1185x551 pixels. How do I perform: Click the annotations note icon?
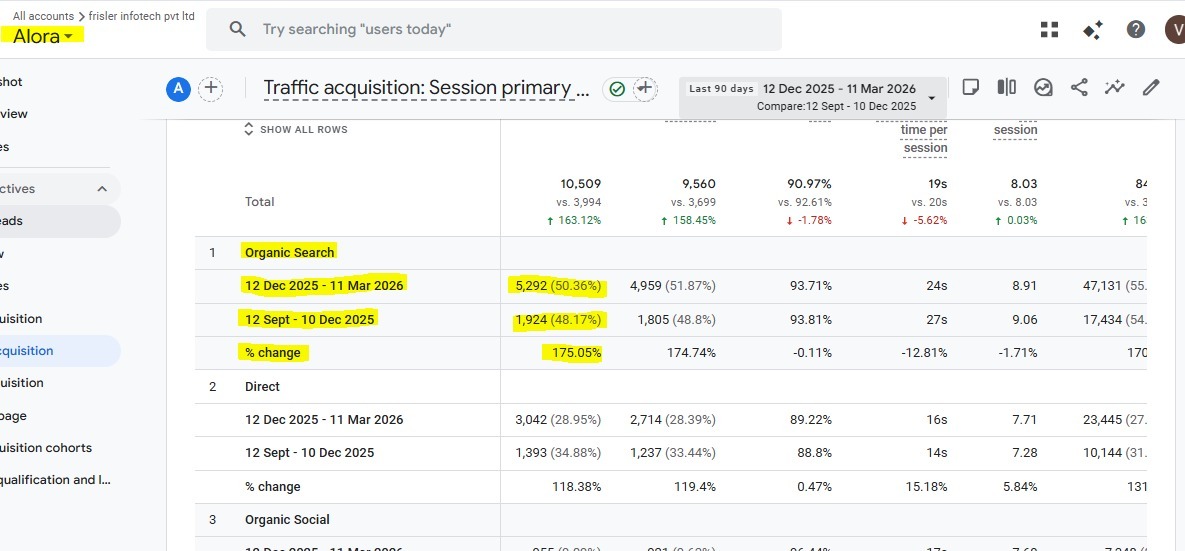pyautogui.click(x=970, y=88)
